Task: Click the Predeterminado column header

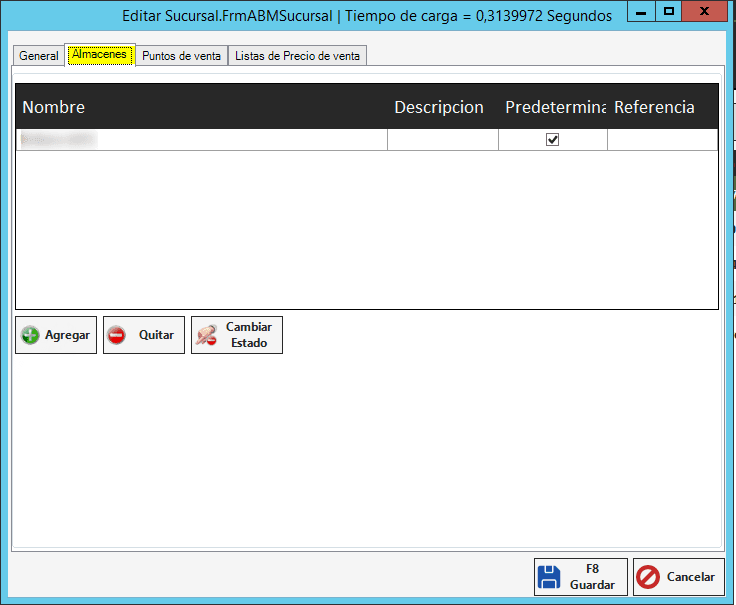Action: click(x=552, y=107)
